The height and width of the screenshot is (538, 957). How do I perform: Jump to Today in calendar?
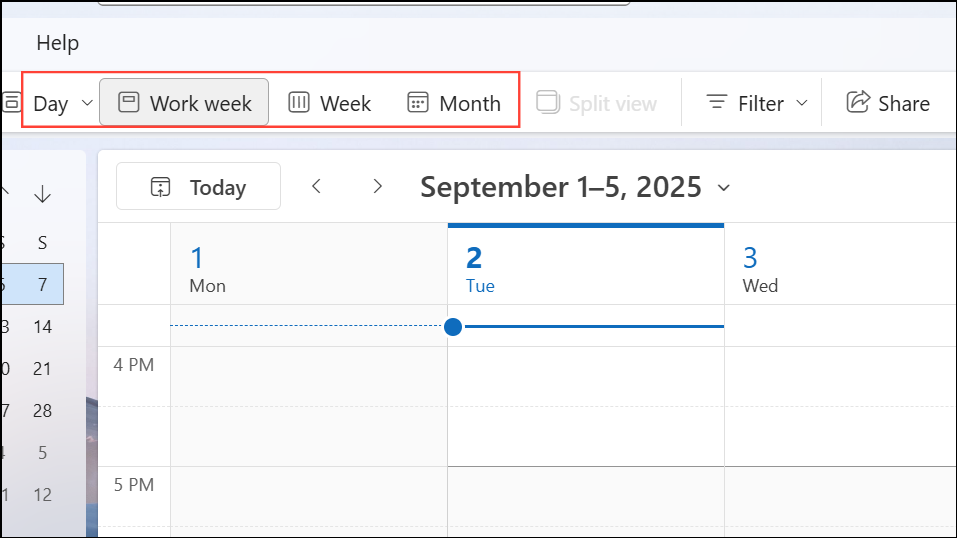coord(198,187)
